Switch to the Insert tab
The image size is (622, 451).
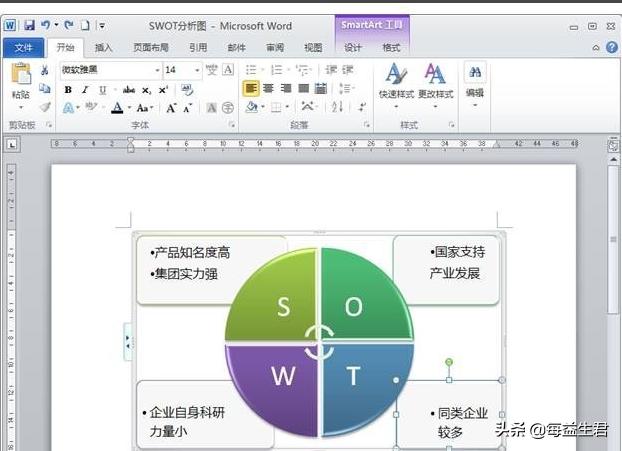(104, 47)
